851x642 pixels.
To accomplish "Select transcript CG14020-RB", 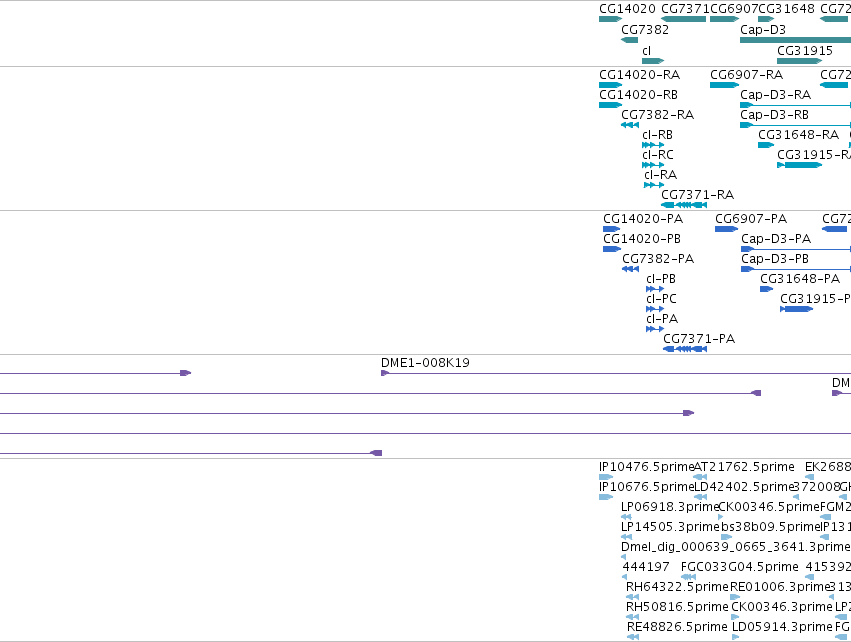I will 638,95.
